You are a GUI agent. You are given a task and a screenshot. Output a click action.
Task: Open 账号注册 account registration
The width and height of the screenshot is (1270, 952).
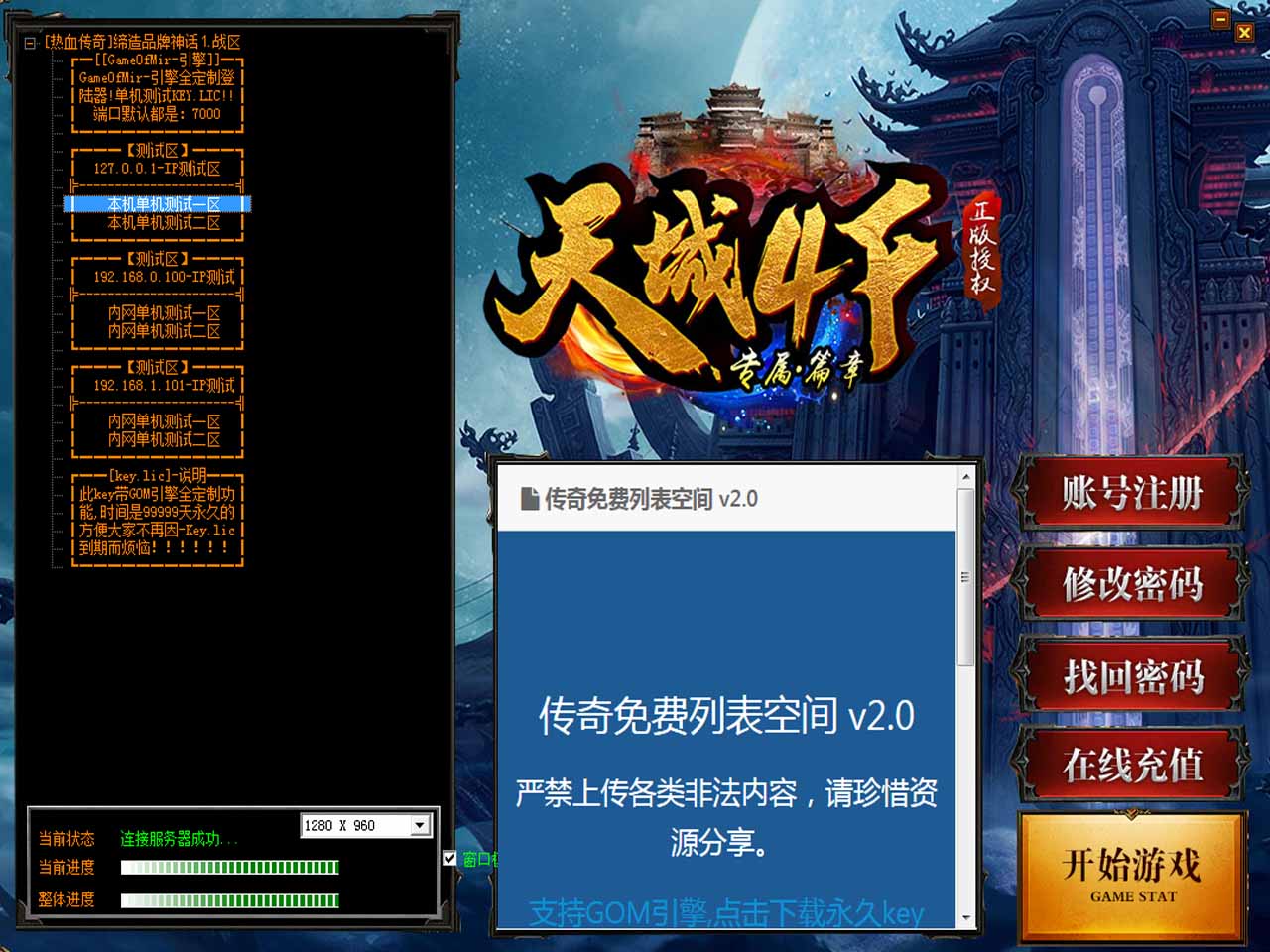(x=1131, y=493)
